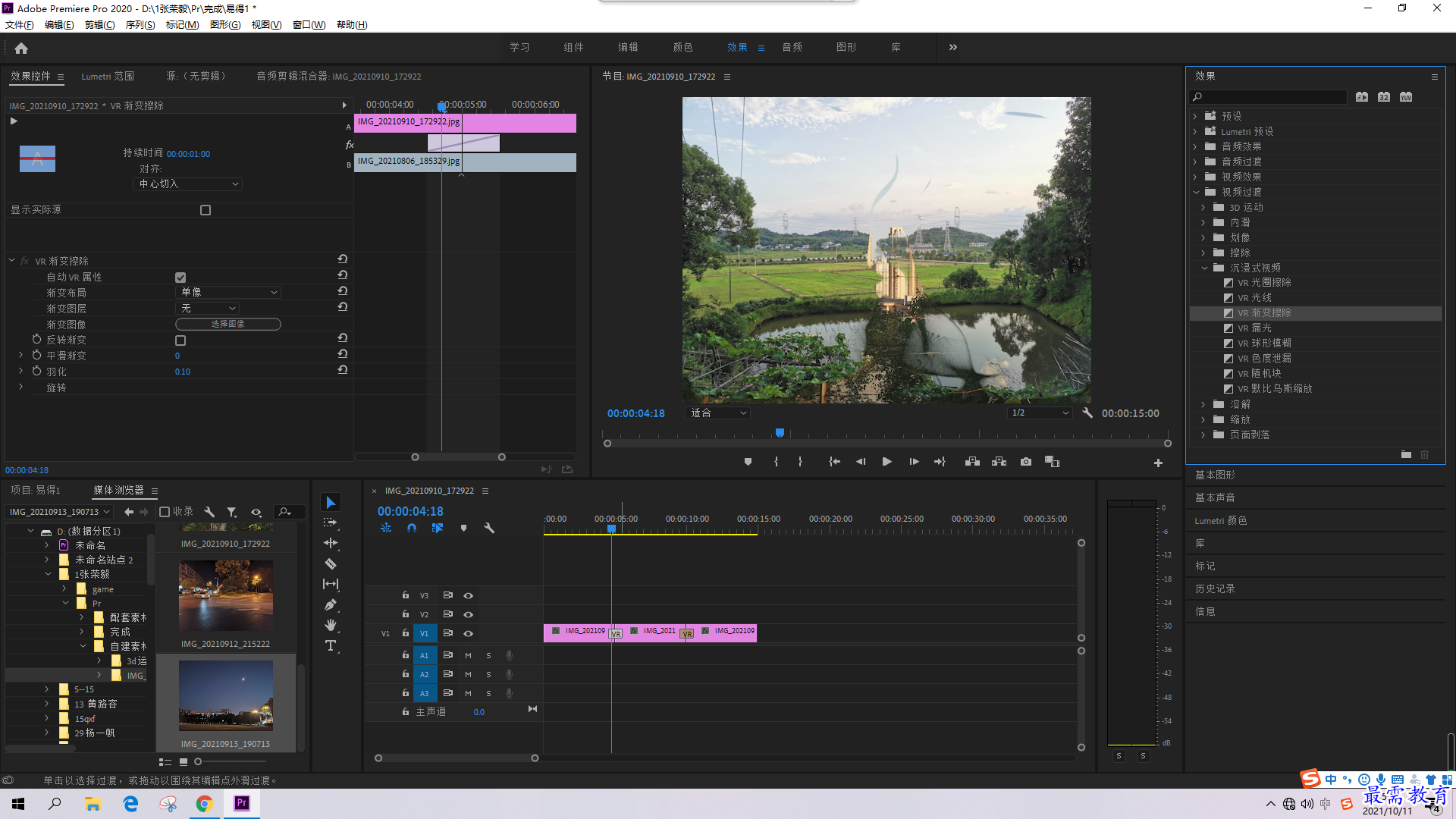Go to In point
Screen dimensions: 1456x819
point(834,462)
